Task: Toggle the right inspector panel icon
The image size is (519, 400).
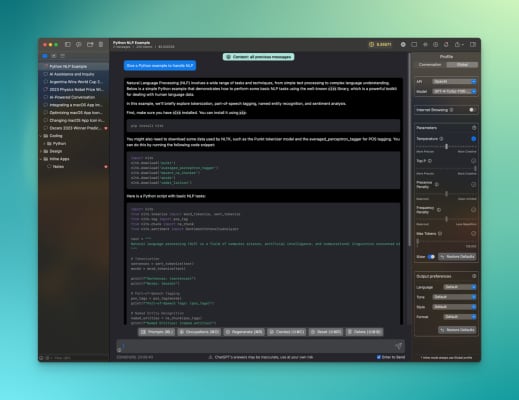Action: [473, 44]
